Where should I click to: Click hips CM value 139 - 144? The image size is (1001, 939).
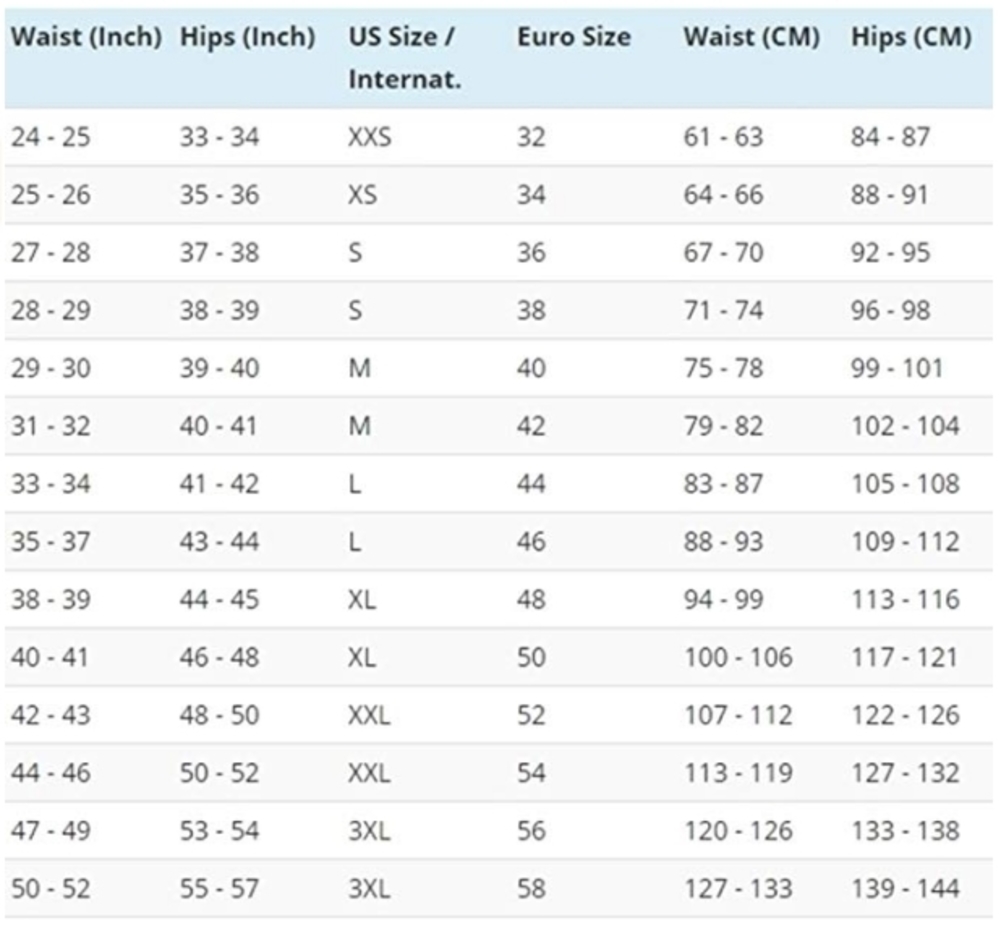pos(904,889)
